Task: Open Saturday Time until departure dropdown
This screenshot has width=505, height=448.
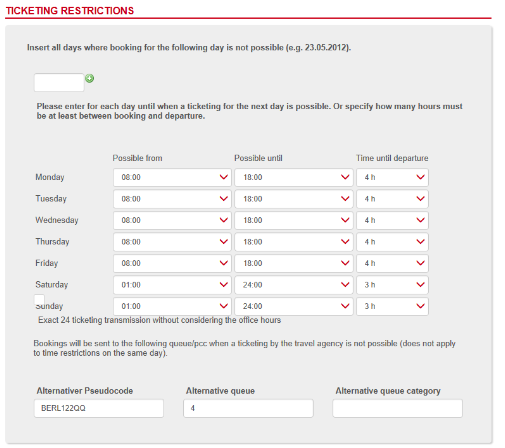Action: 392,285
